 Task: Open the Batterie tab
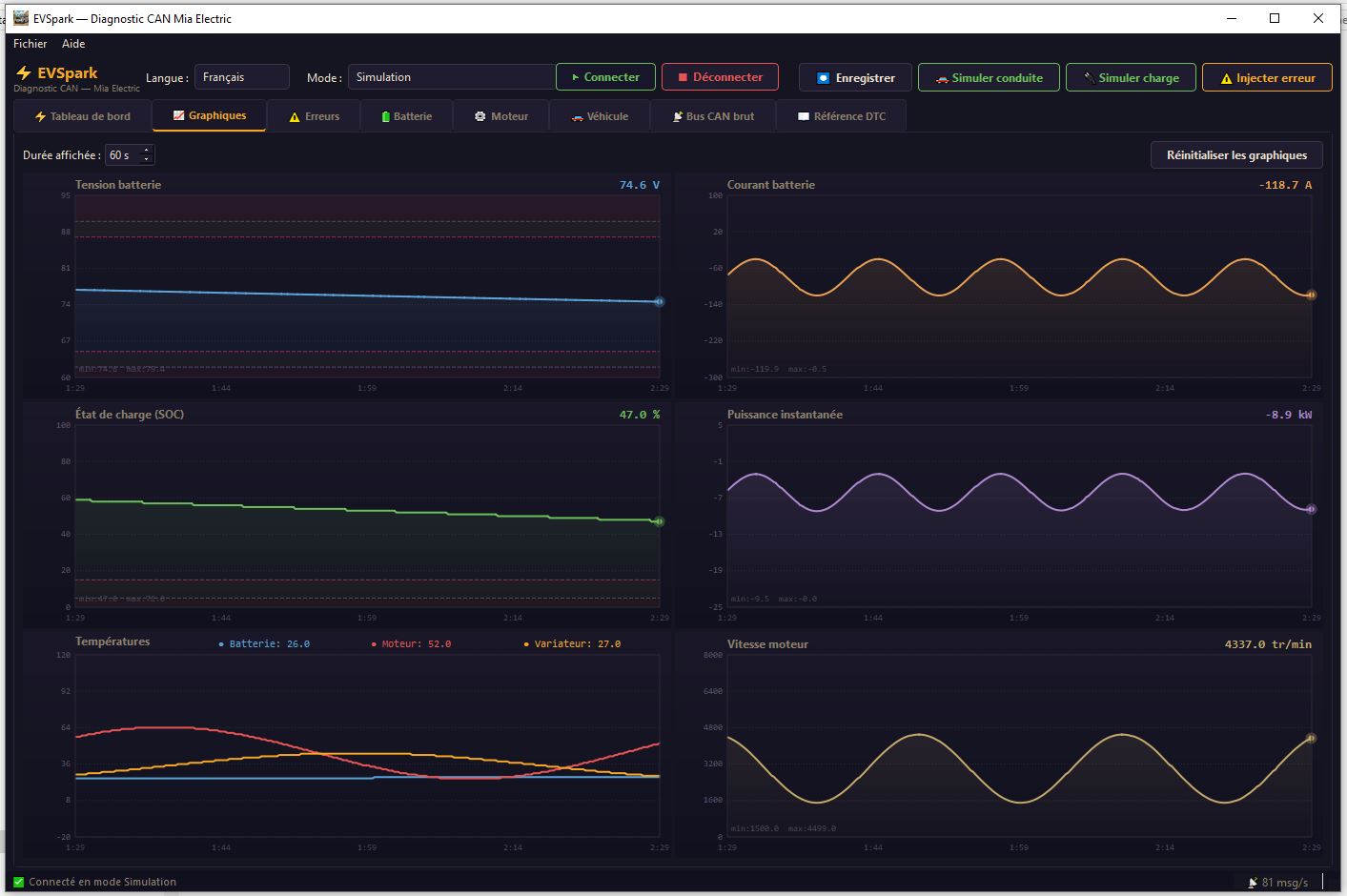pos(406,116)
